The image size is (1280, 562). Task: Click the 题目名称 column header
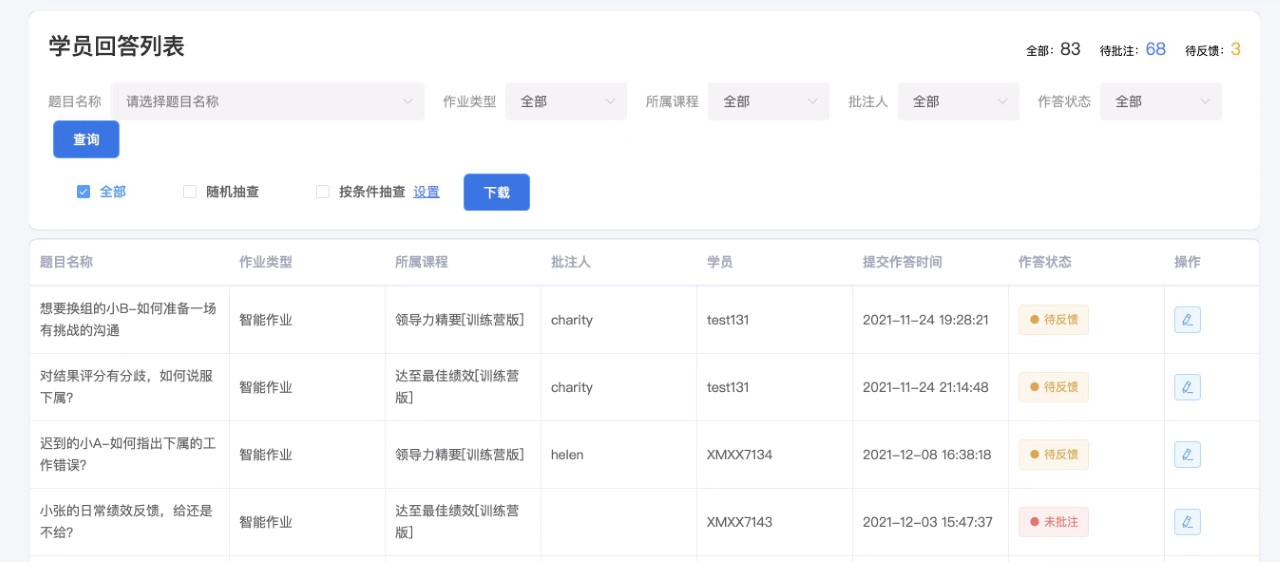[x=66, y=262]
